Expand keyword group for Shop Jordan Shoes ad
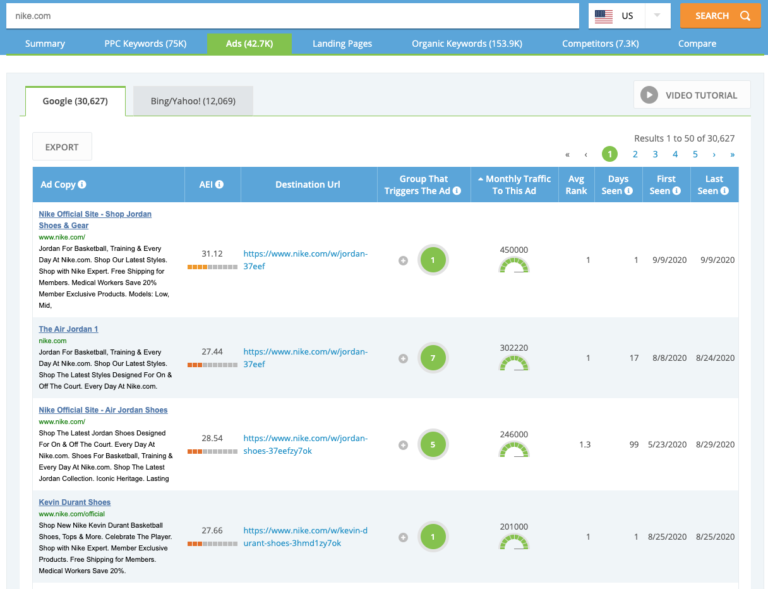The width and height of the screenshot is (768, 589). (403, 260)
